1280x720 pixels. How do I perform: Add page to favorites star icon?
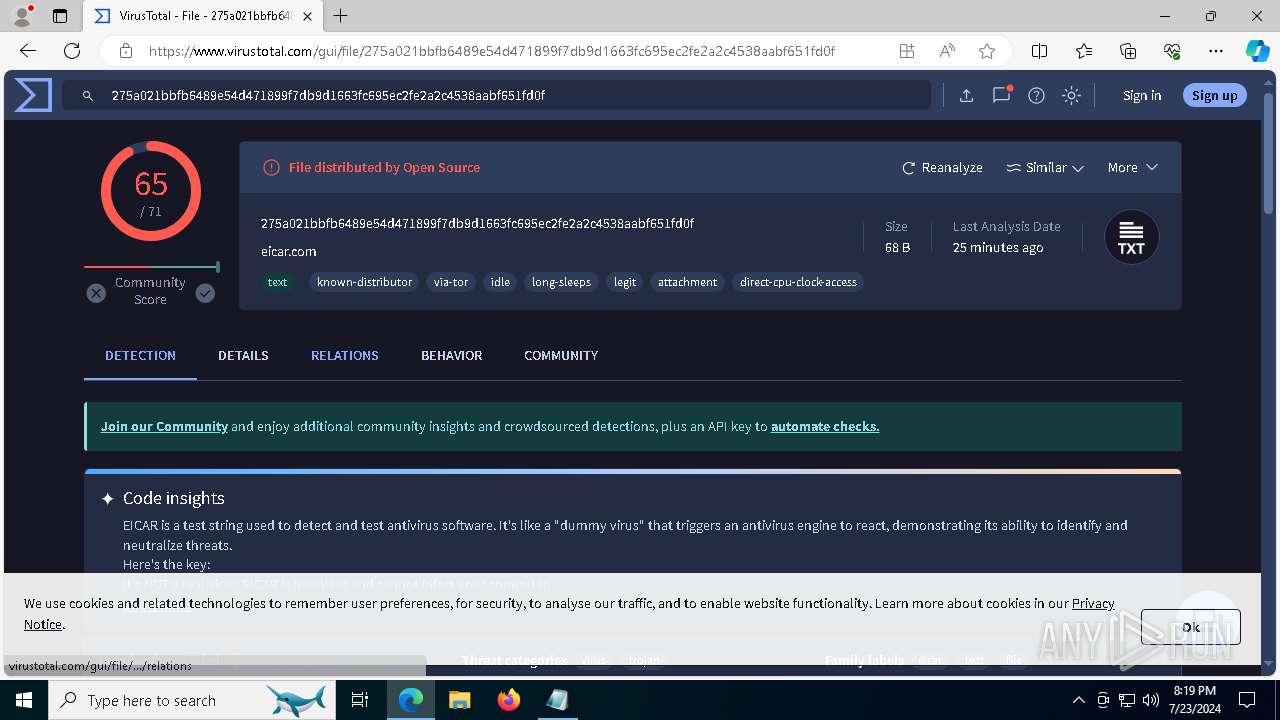click(x=987, y=51)
